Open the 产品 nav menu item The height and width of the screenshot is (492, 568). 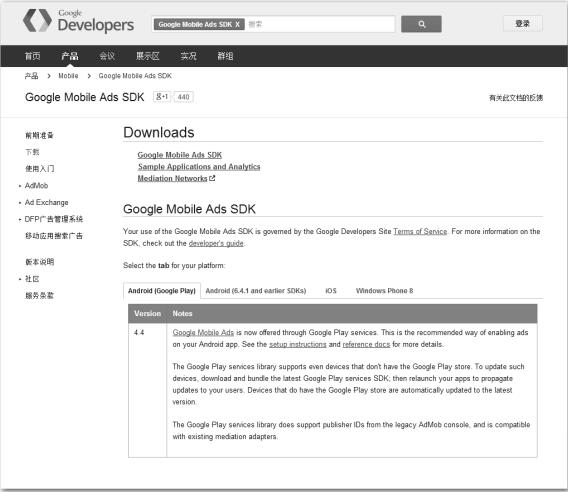click(x=70, y=56)
